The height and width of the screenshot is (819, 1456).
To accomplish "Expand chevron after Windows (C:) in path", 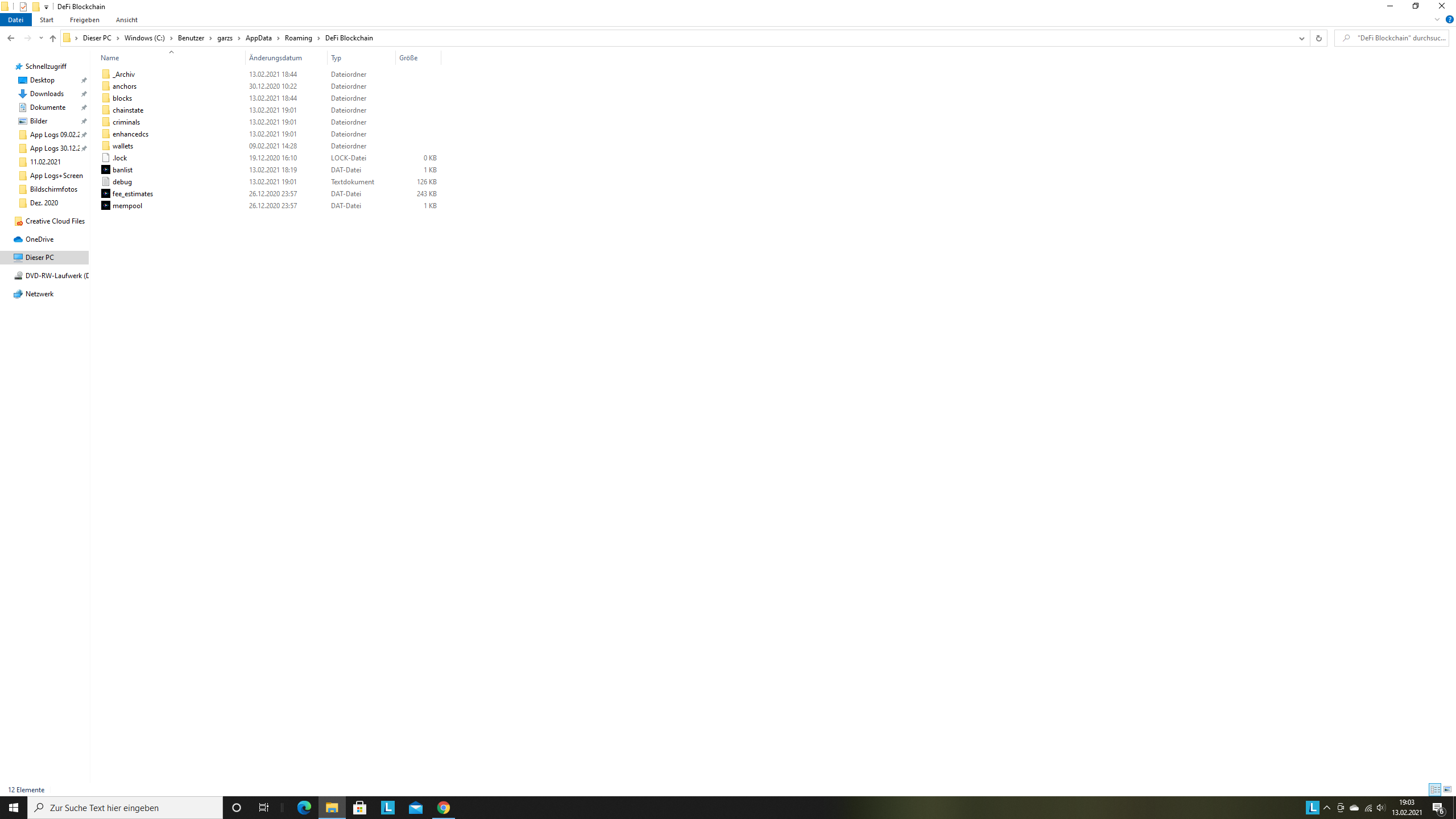I will click(171, 38).
